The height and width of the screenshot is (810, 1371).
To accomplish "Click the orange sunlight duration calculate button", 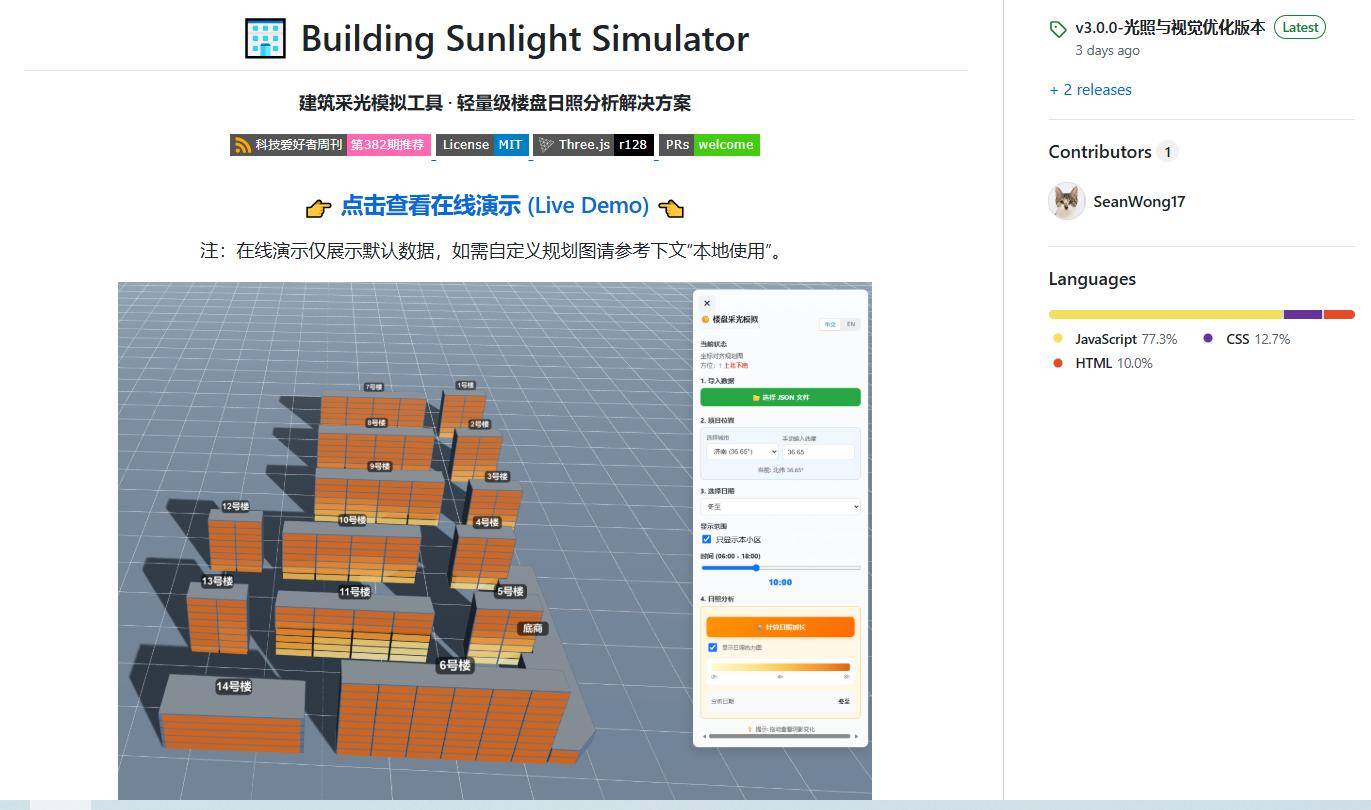I will [x=780, y=627].
